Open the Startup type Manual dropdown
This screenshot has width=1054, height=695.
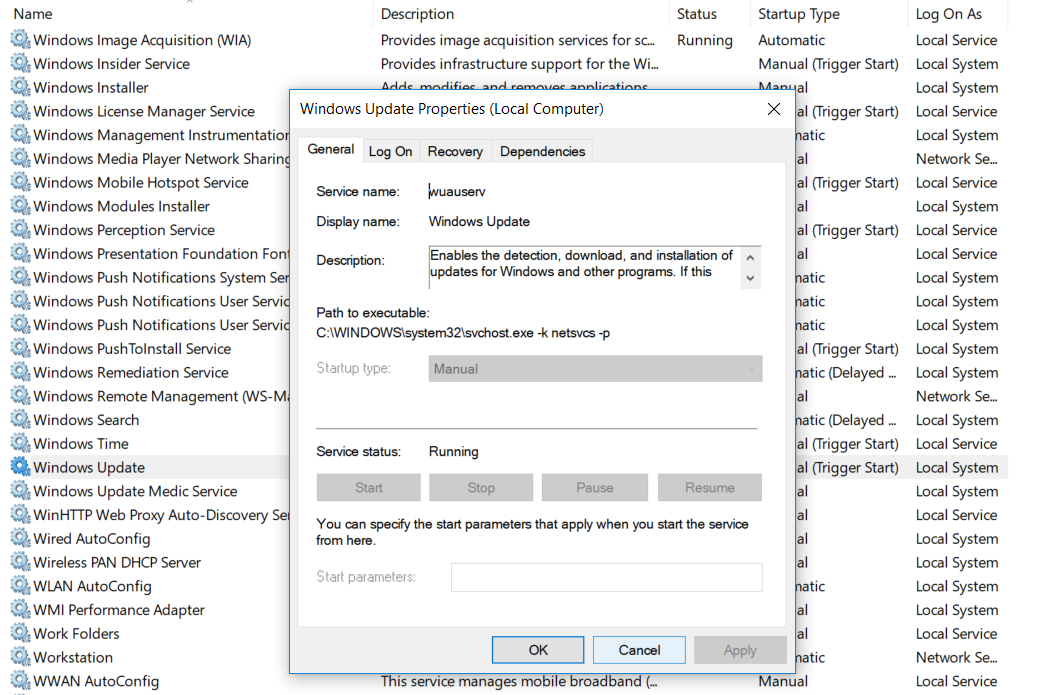(595, 368)
